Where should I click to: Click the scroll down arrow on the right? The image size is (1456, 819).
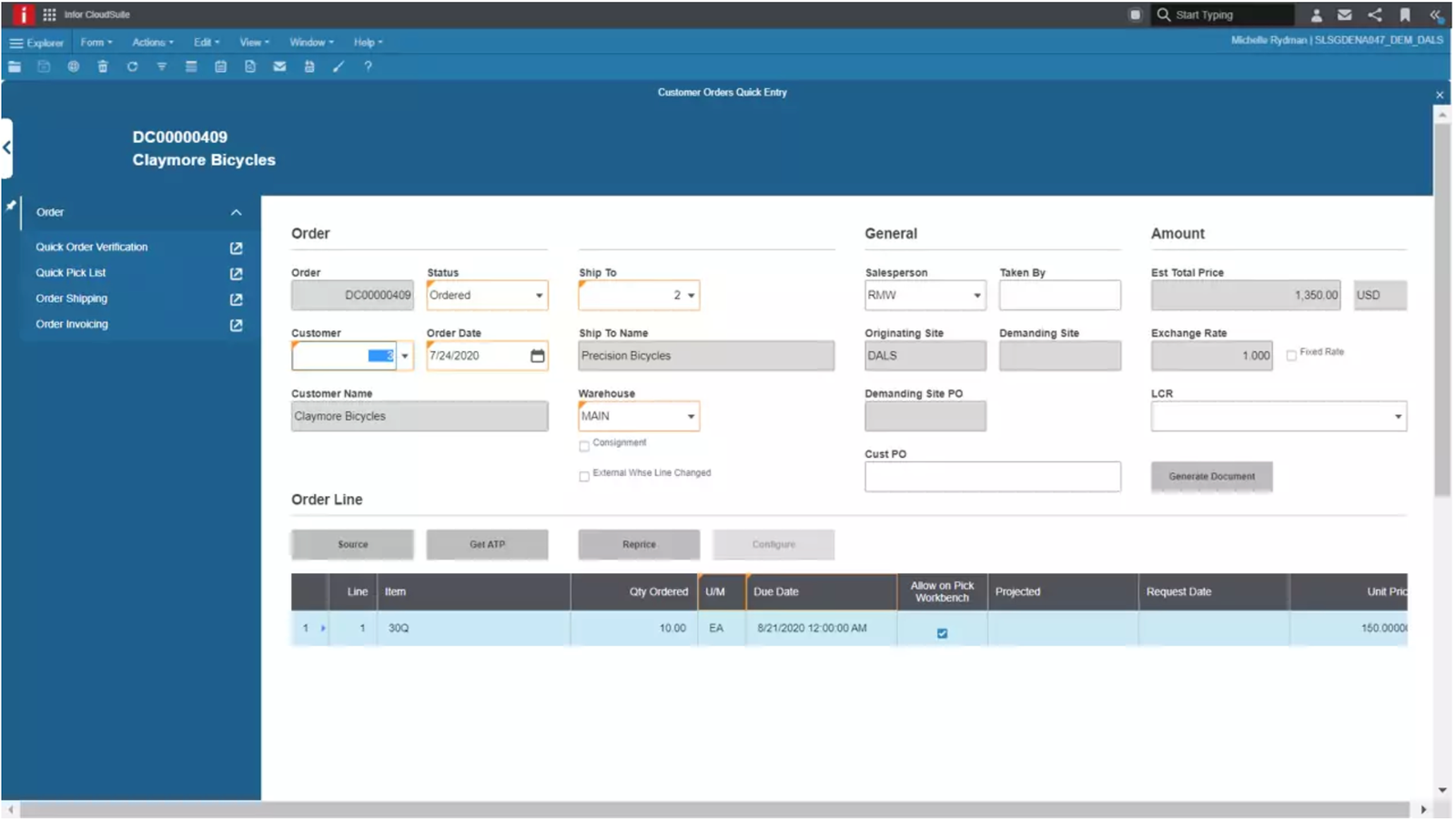1442,790
